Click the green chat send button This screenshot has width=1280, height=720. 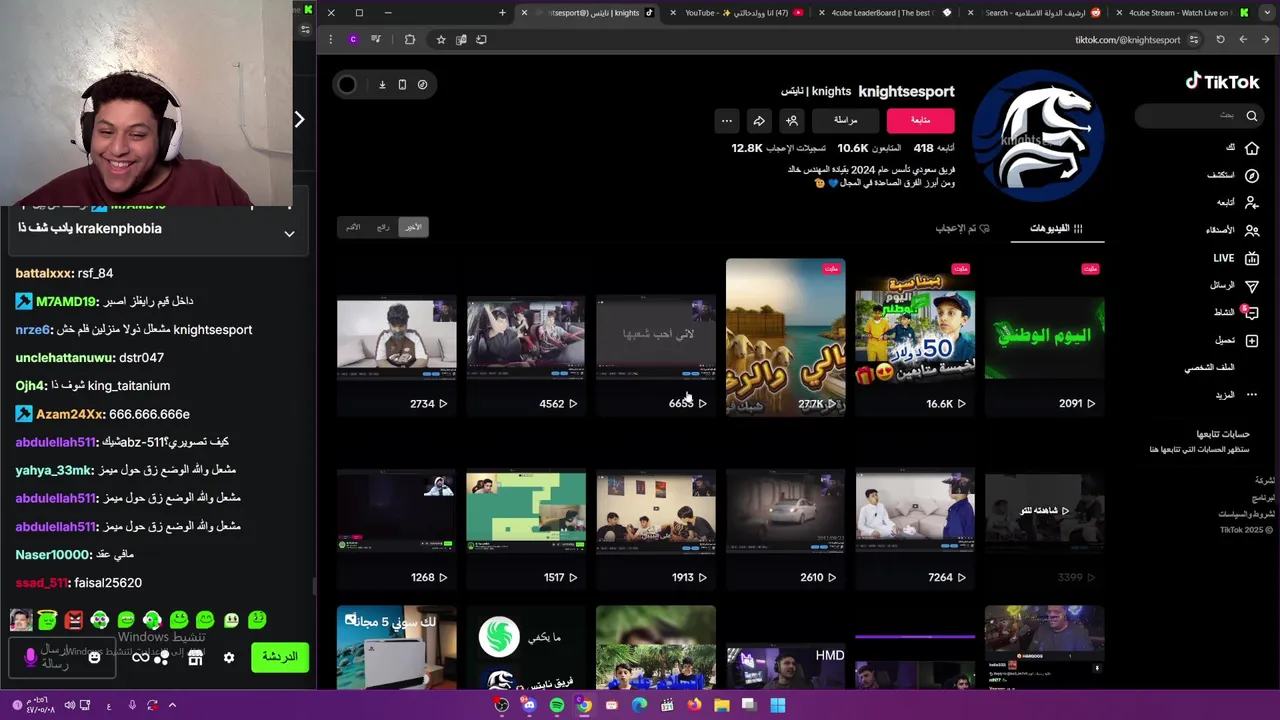click(279, 657)
